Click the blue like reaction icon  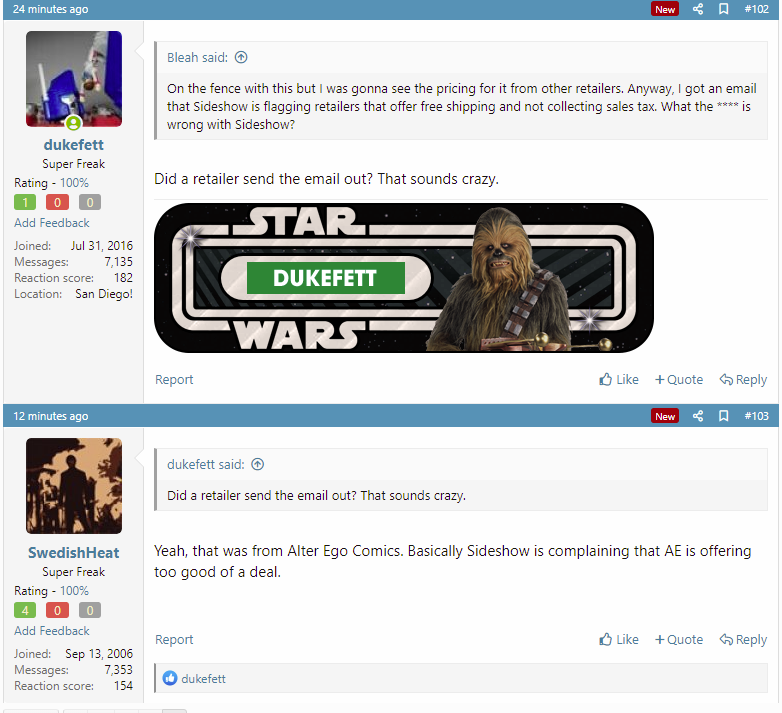pyautogui.click(x=170, y=678)
